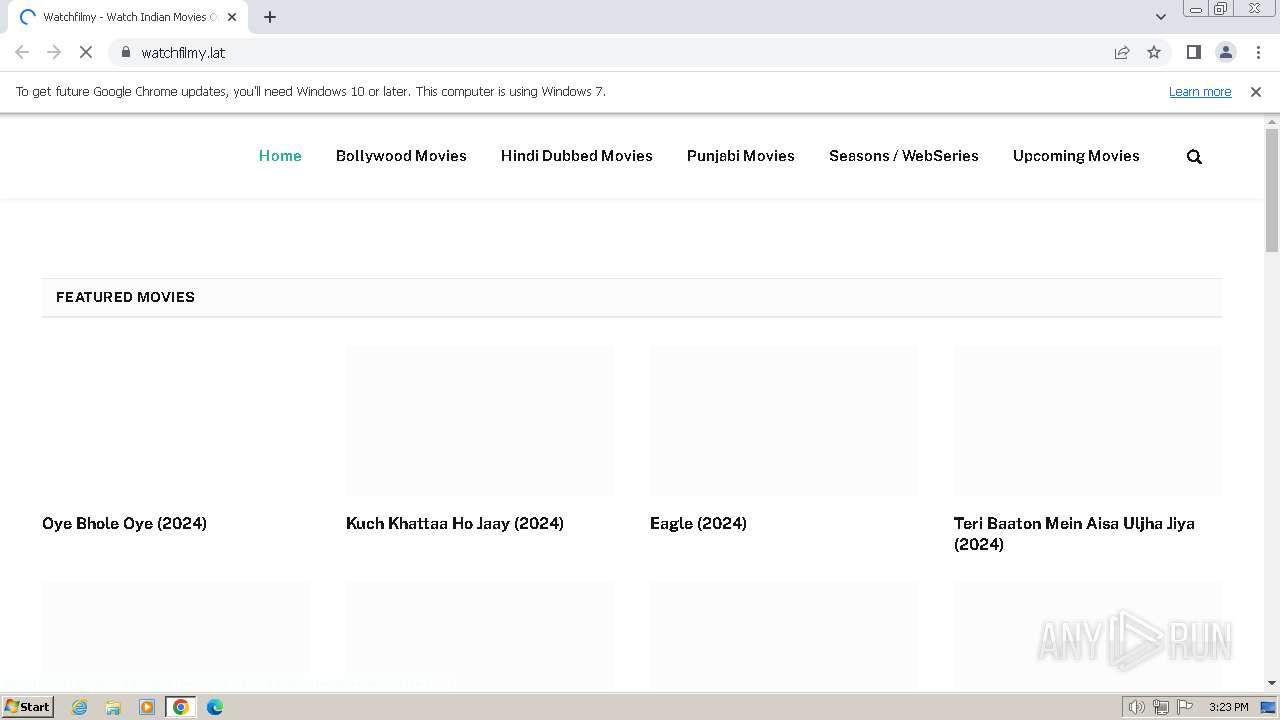Image resolution: width=1280 pixels, height=720 pixels.
Task: Open Chrome side panel
Action: (1193, 52)
